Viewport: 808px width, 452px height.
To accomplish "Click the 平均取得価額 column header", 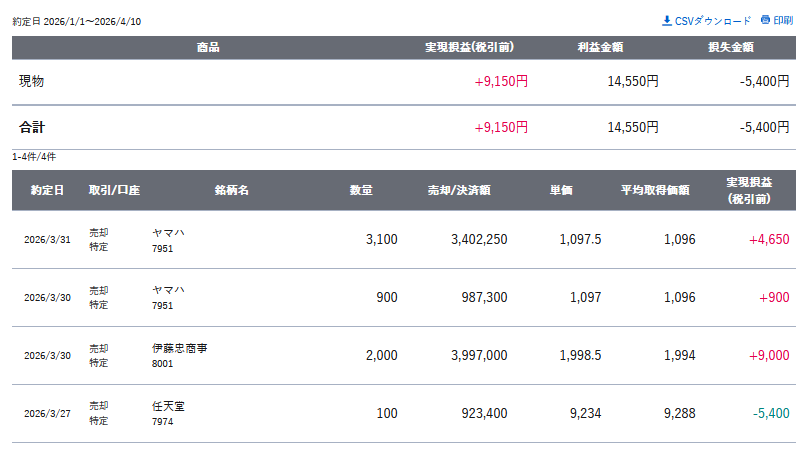I will [654, 190].
